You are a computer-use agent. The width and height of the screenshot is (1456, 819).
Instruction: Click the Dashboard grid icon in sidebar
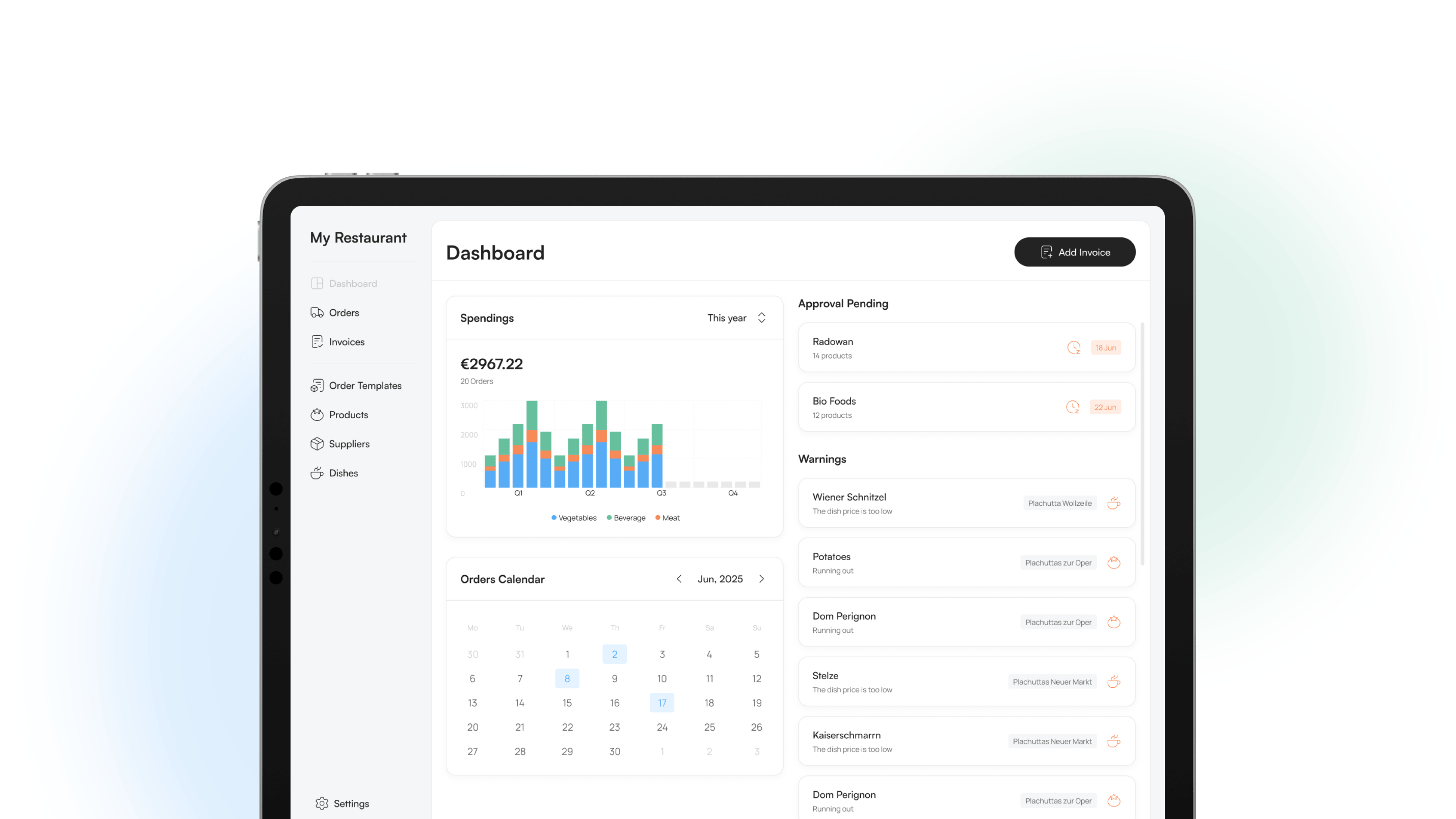click(317, 283)
